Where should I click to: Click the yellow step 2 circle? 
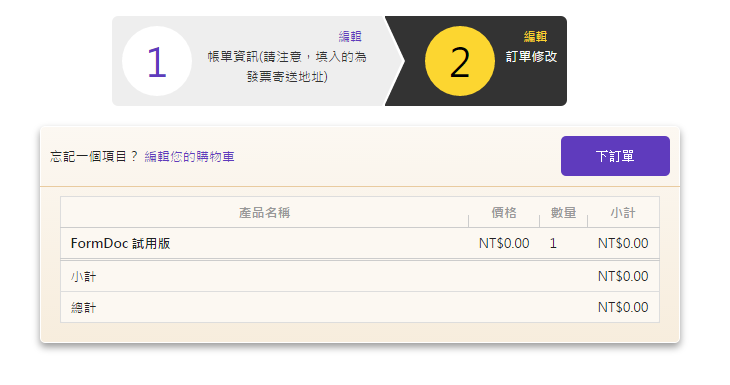(x=460, y=61)
